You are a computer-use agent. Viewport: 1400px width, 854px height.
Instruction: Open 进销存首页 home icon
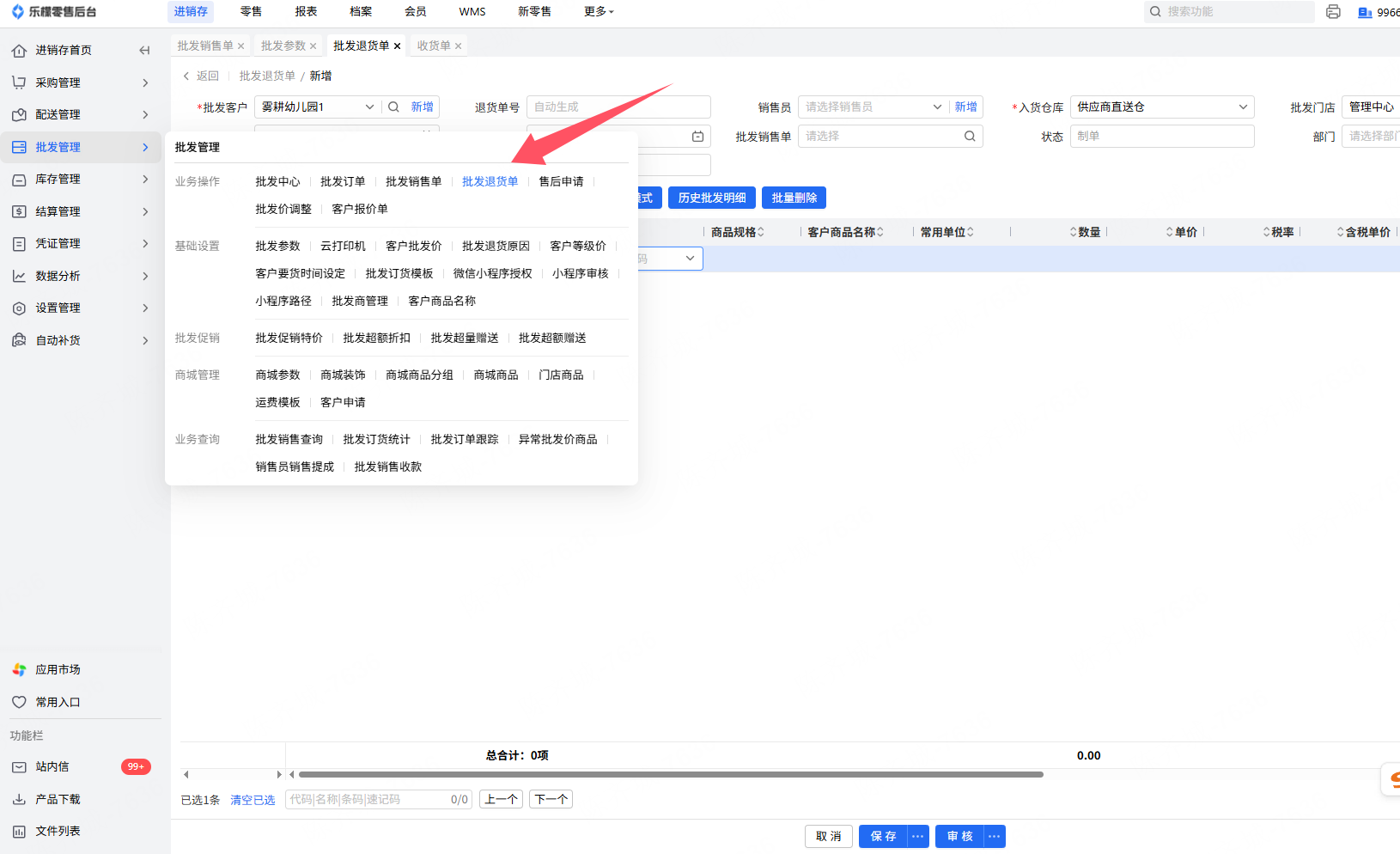19,51
